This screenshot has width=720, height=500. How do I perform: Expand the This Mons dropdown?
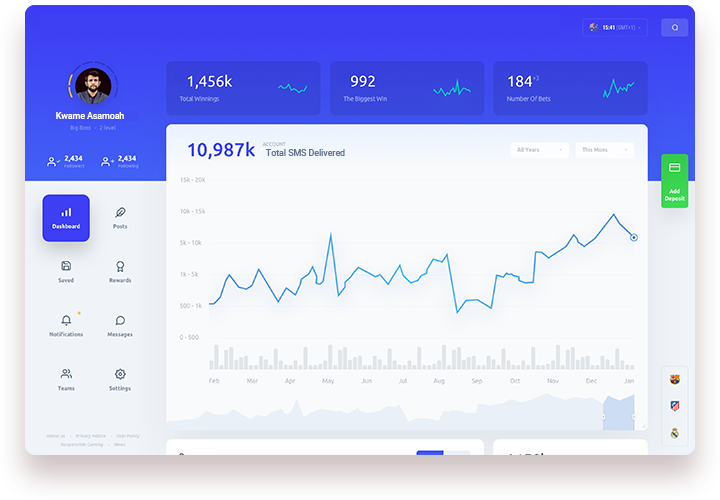point(604,150)
